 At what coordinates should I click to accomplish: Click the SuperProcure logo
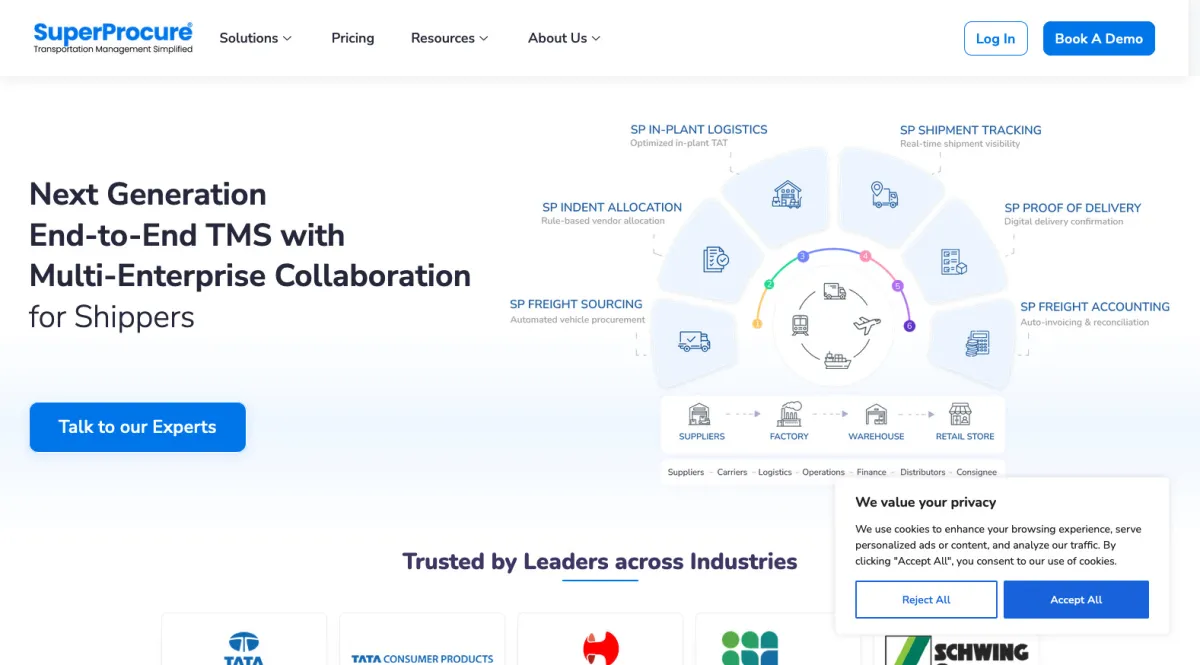(x=113, y=38)
